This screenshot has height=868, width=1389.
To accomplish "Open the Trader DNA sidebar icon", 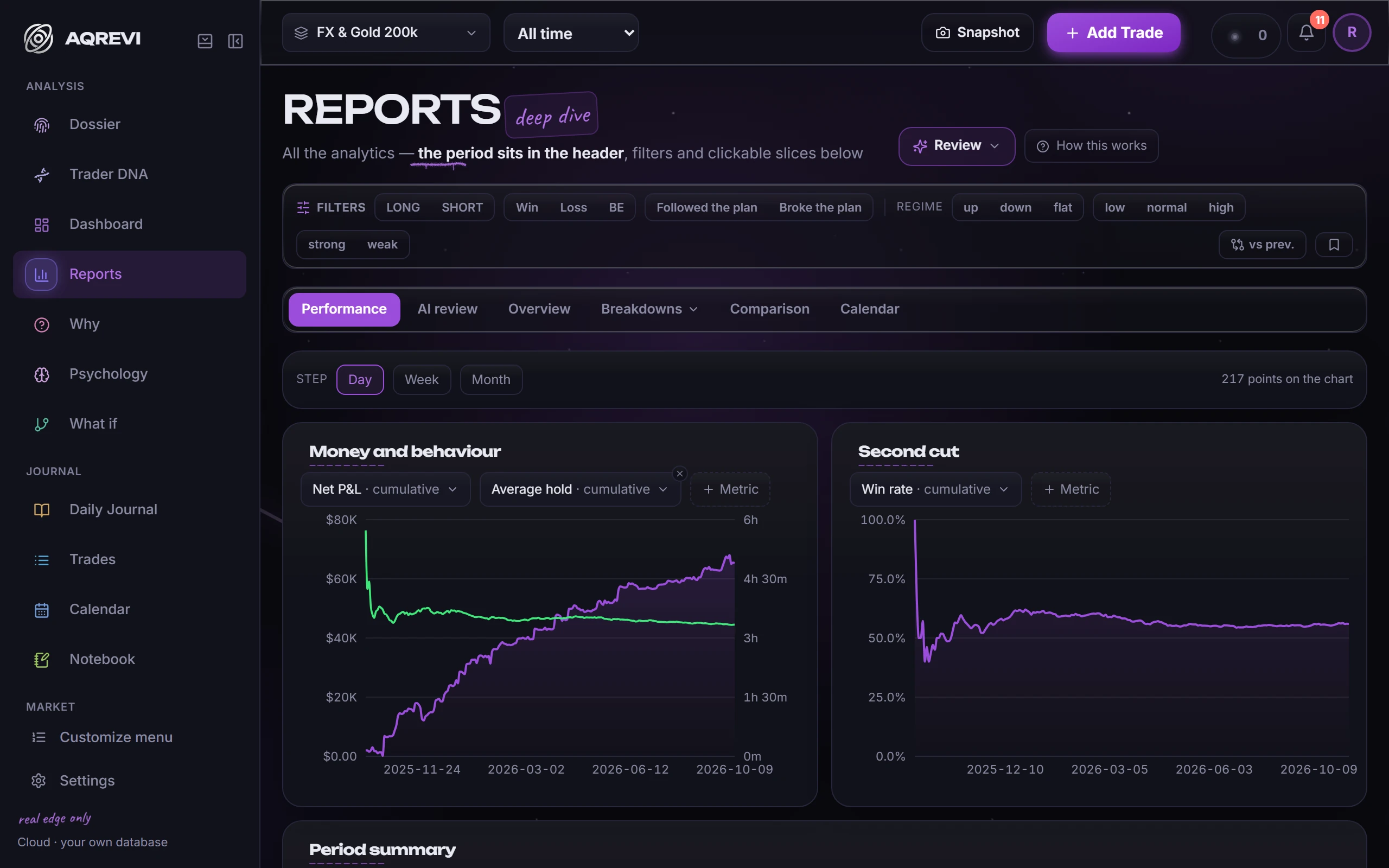I will coord(41,175).
